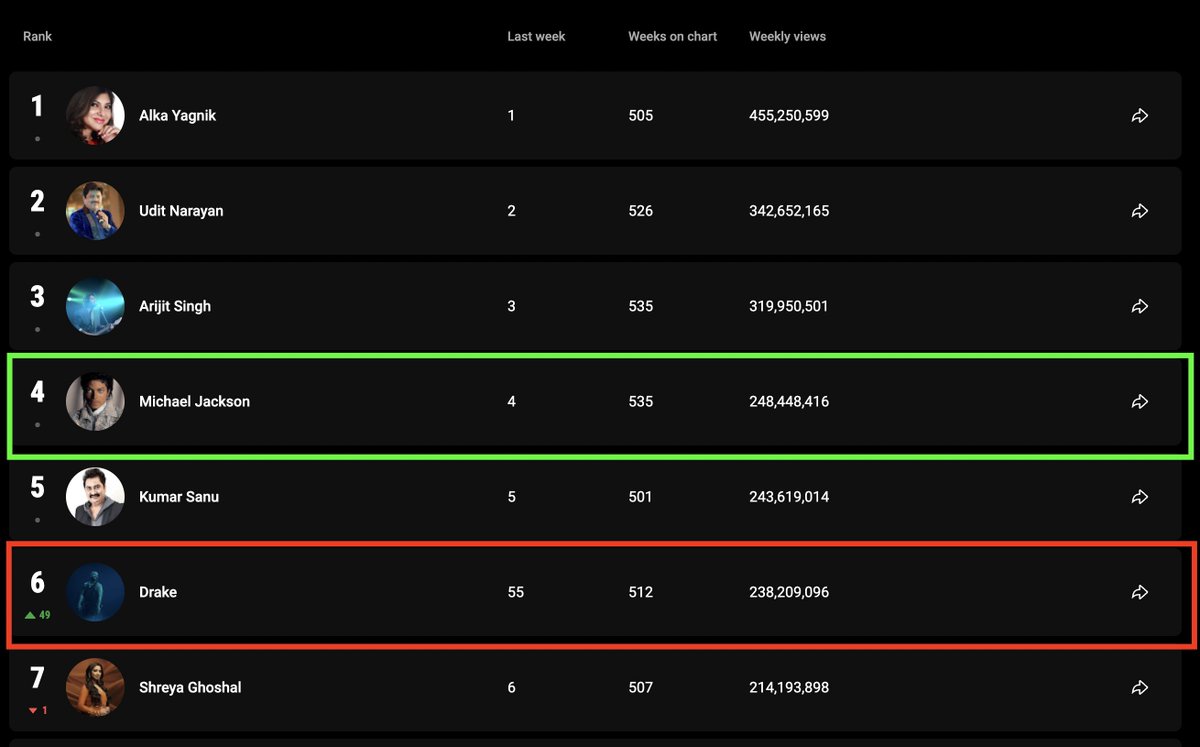Viewport: 1200px width, 747px height.
Task: Open the Udit Narayan artist link
Action: 181,211
